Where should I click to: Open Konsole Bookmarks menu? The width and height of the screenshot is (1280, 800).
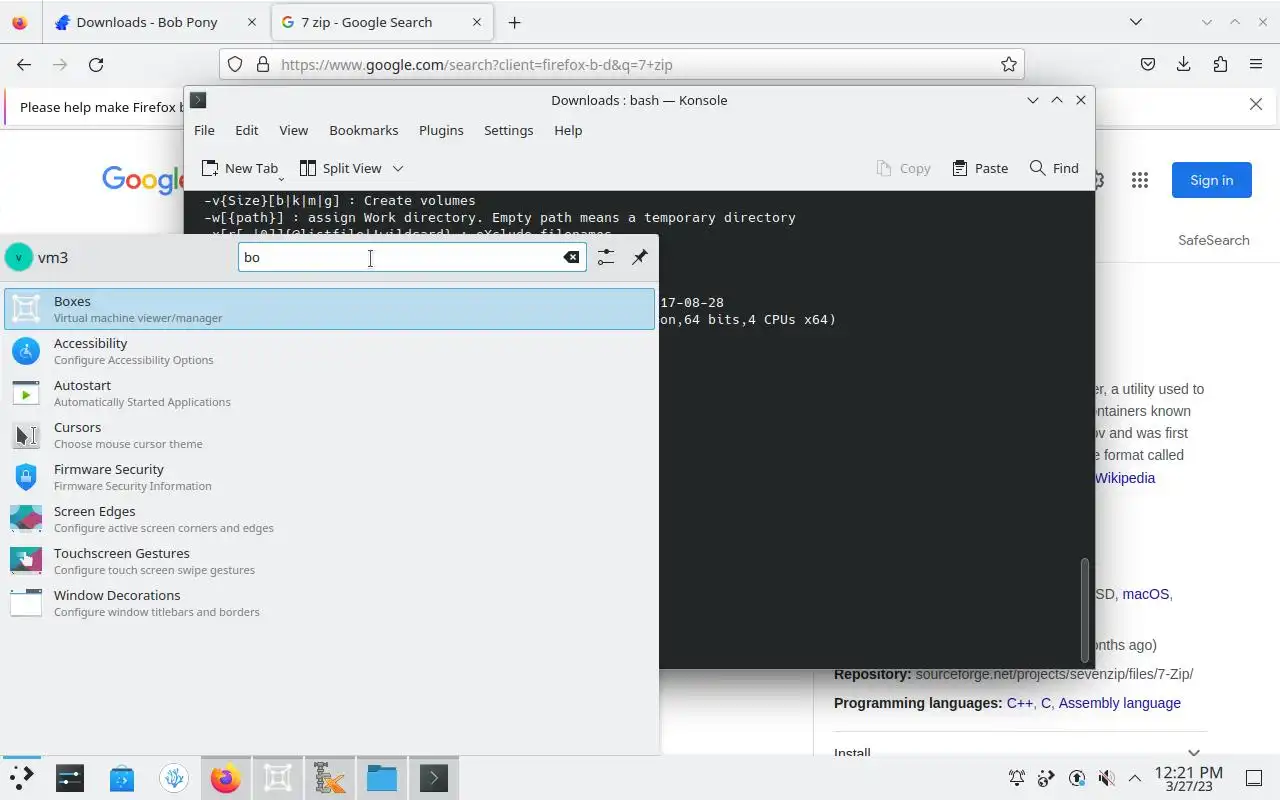pos(364,130)
